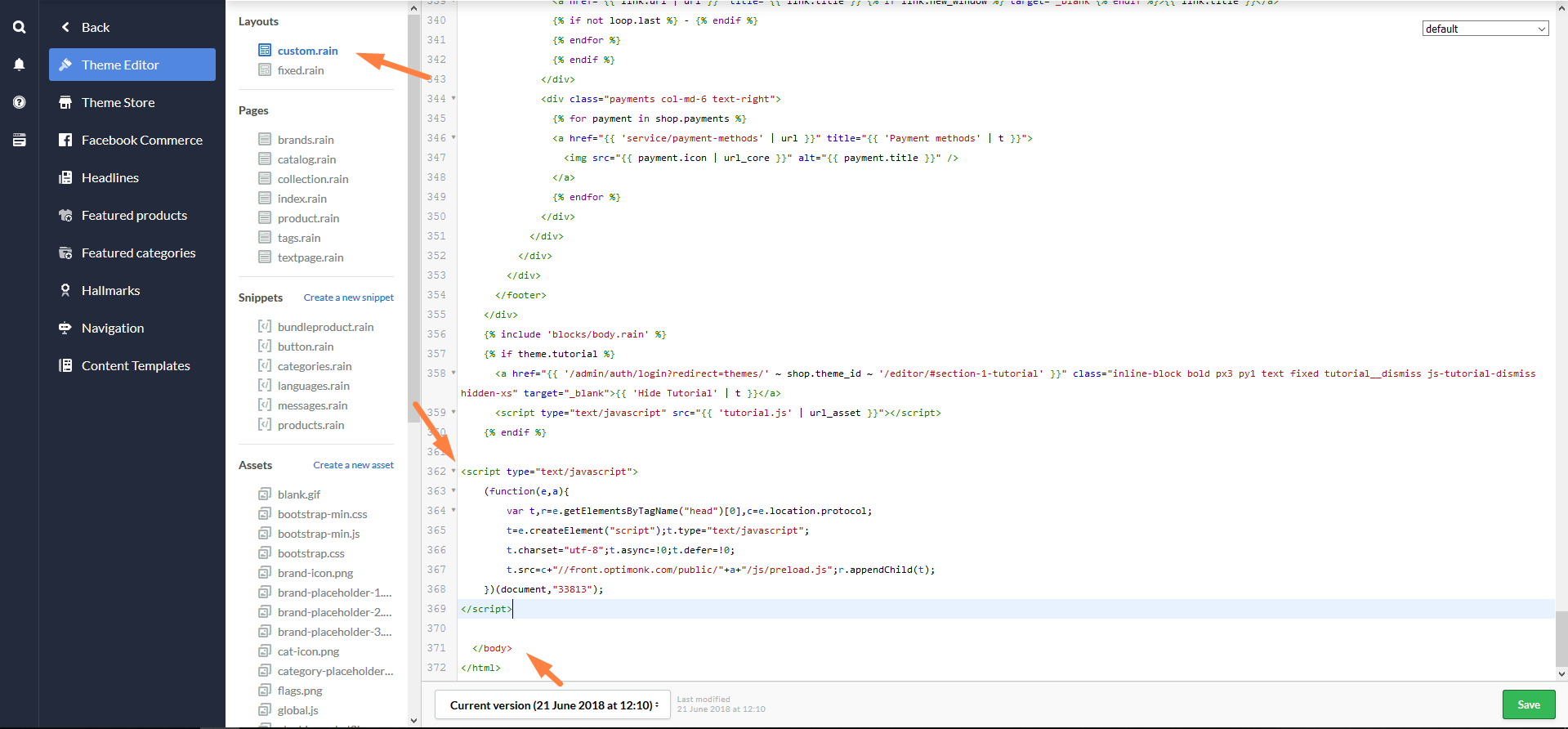This screenshot has width=1568, height=729.
Task: Collapse code fold at line 359
Action: point(453,412)
